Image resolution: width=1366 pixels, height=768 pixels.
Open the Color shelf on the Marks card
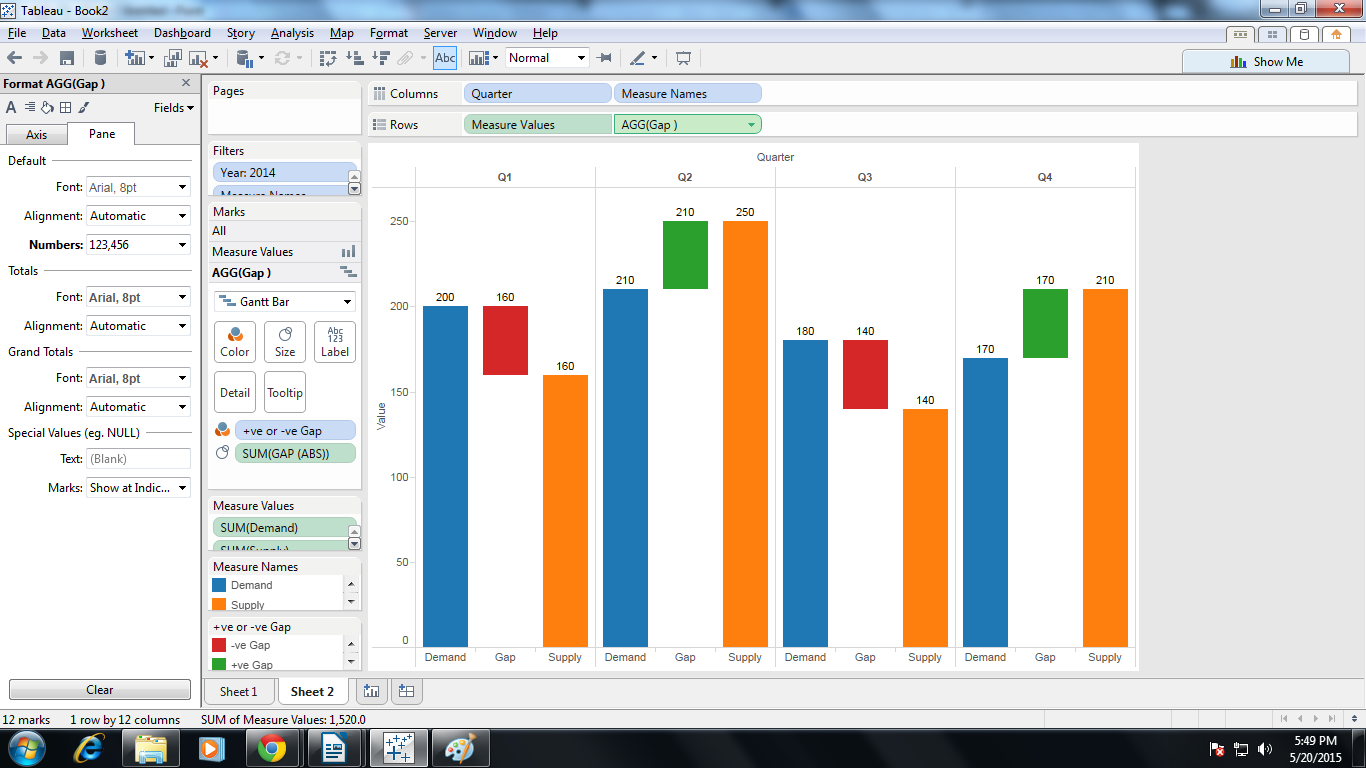coord(234,342)
